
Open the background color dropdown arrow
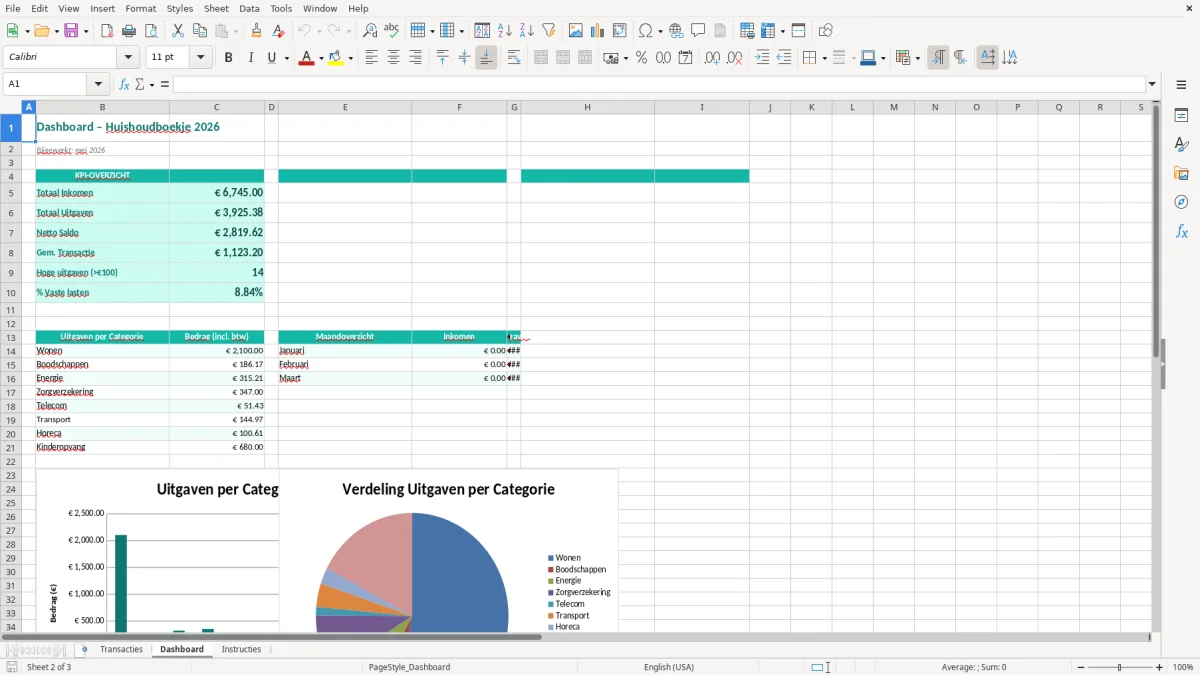click(x=350, y=58)
